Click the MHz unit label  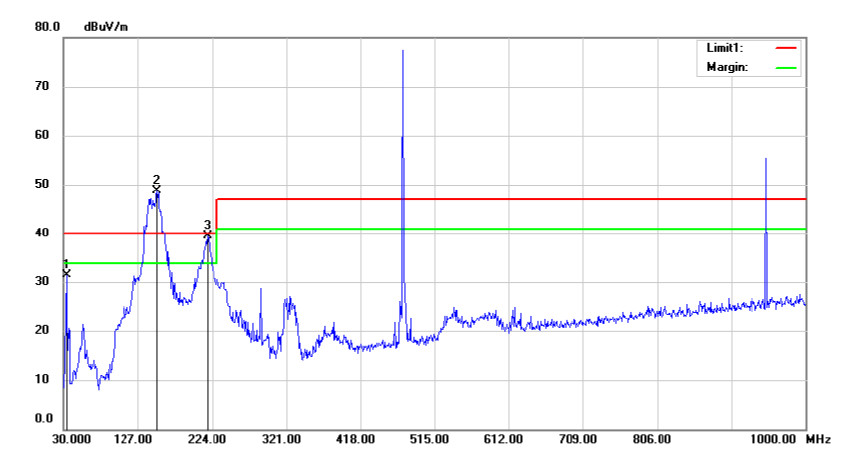click(x=818, y=440)
